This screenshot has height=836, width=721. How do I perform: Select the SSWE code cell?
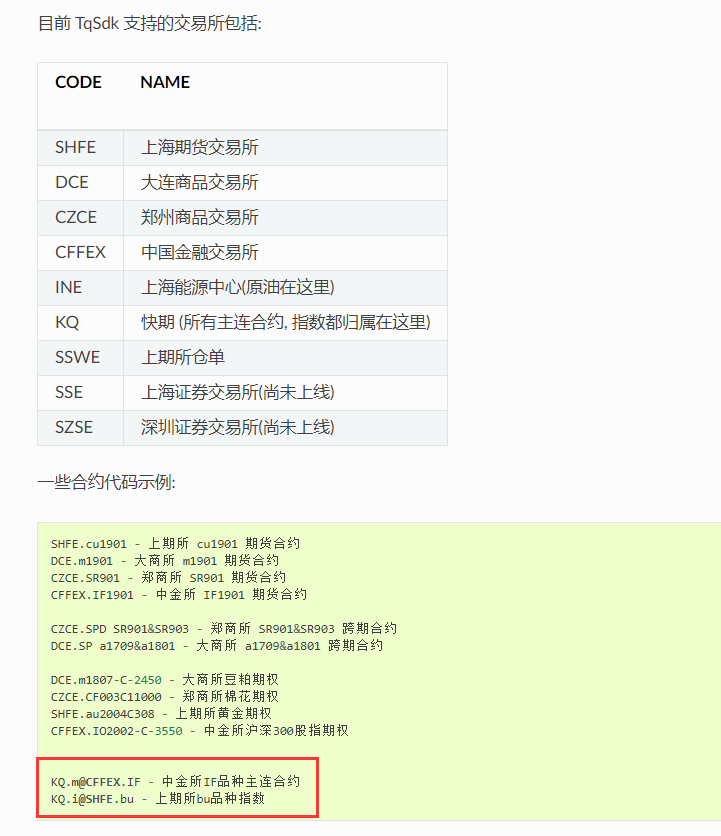point(81,358)
